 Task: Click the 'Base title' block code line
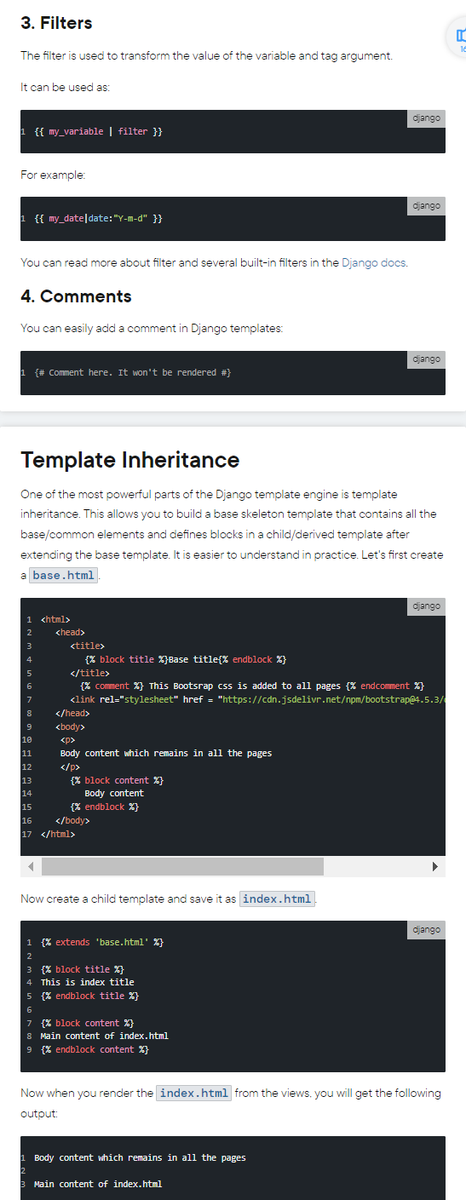click(x=187, y=660)
